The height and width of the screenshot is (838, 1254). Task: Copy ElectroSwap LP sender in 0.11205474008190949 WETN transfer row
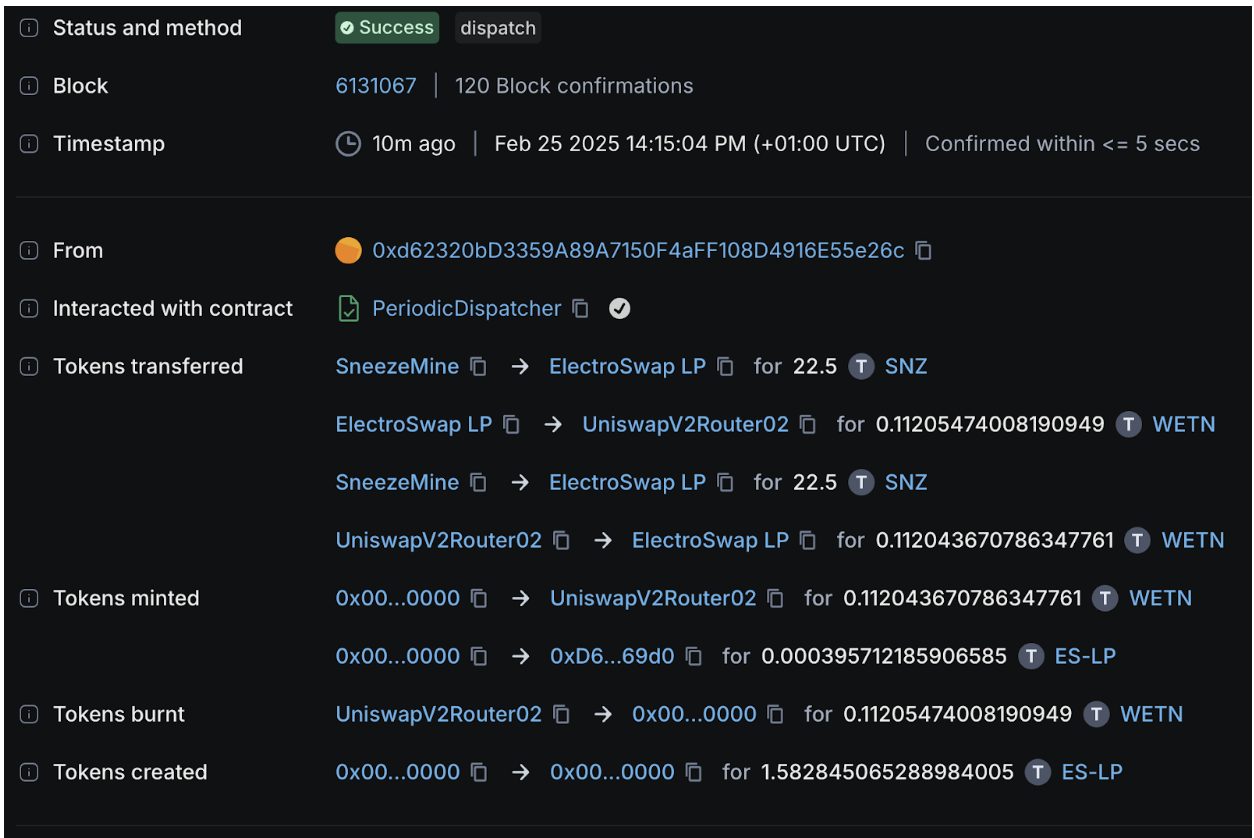[511, 424]
